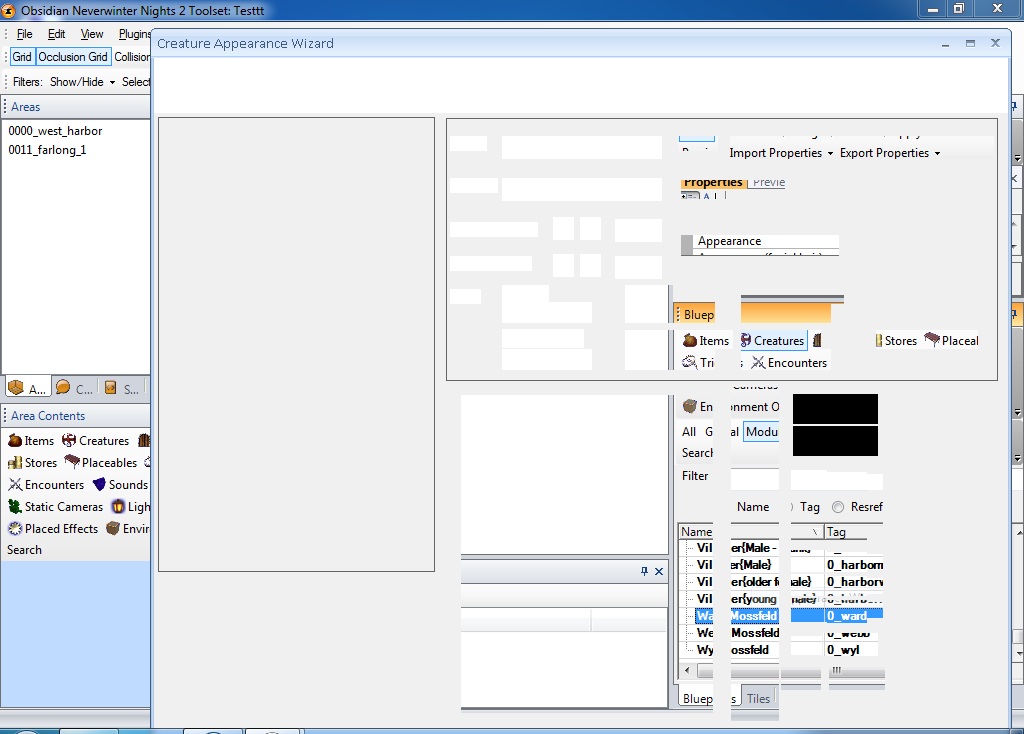Open the Import Properties dropdown
1024x734 pixels.
tap(781, 153)
